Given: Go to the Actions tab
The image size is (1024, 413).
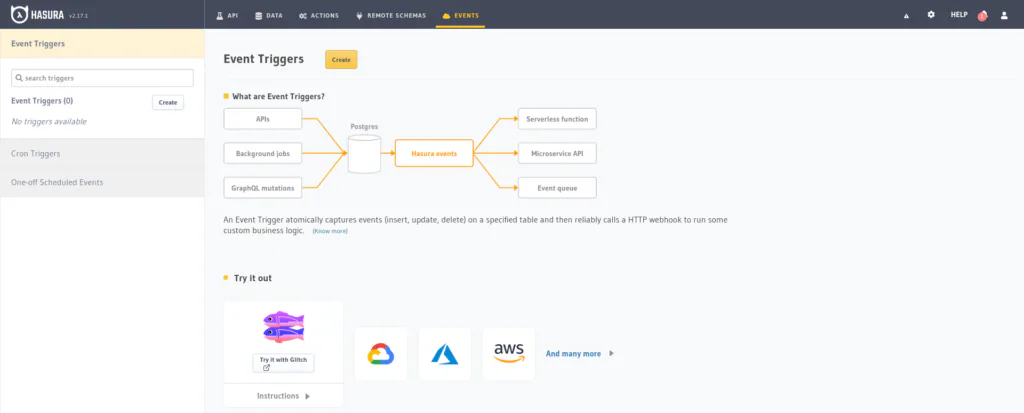Looking at the screenshot, I should click(319, 15).
